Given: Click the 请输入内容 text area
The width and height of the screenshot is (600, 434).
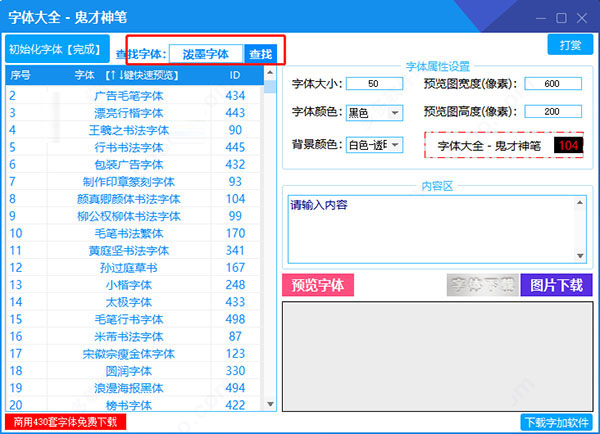Looking at the screenshot, I should 432,230.
